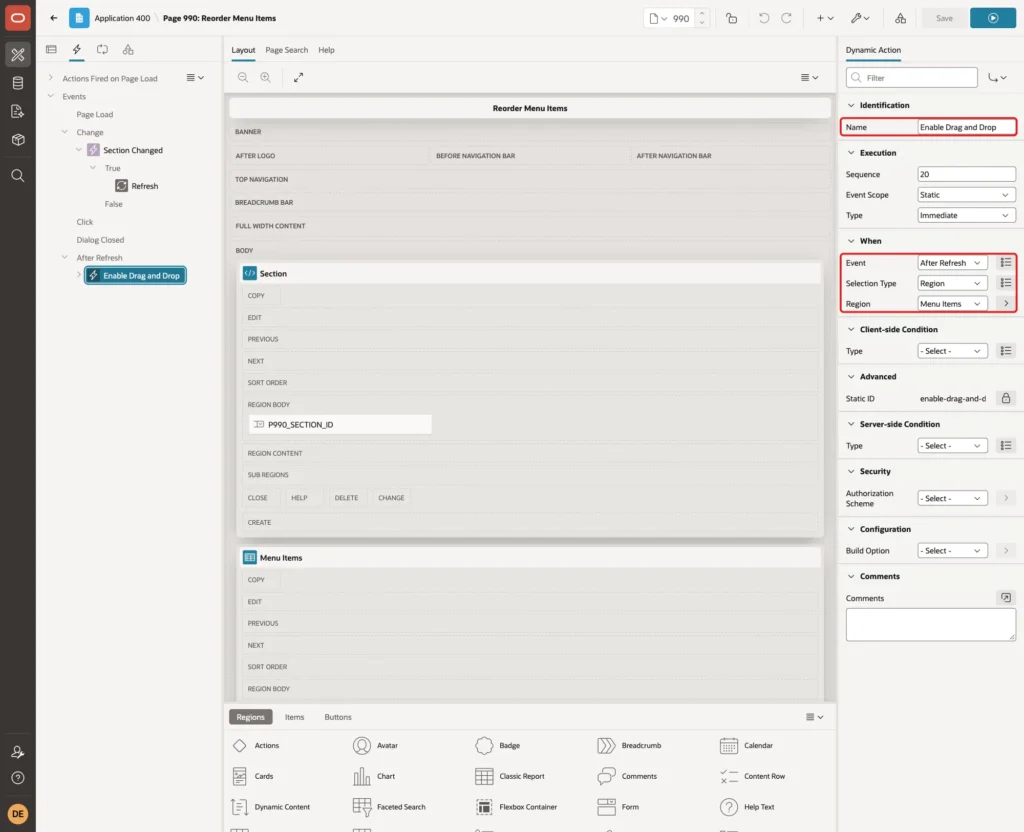Open the Authorization Scheme dropdown
The image size is (1024, 832).
tap(952, 498)
